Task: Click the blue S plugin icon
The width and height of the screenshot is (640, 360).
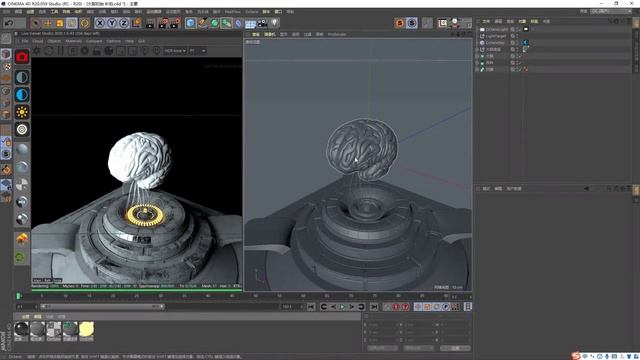Action: pos(412,23)
